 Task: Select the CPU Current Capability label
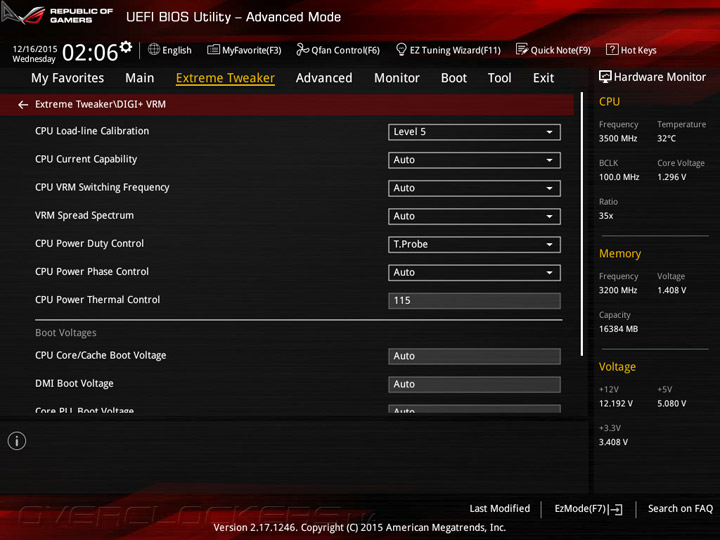tap(86, 159)
